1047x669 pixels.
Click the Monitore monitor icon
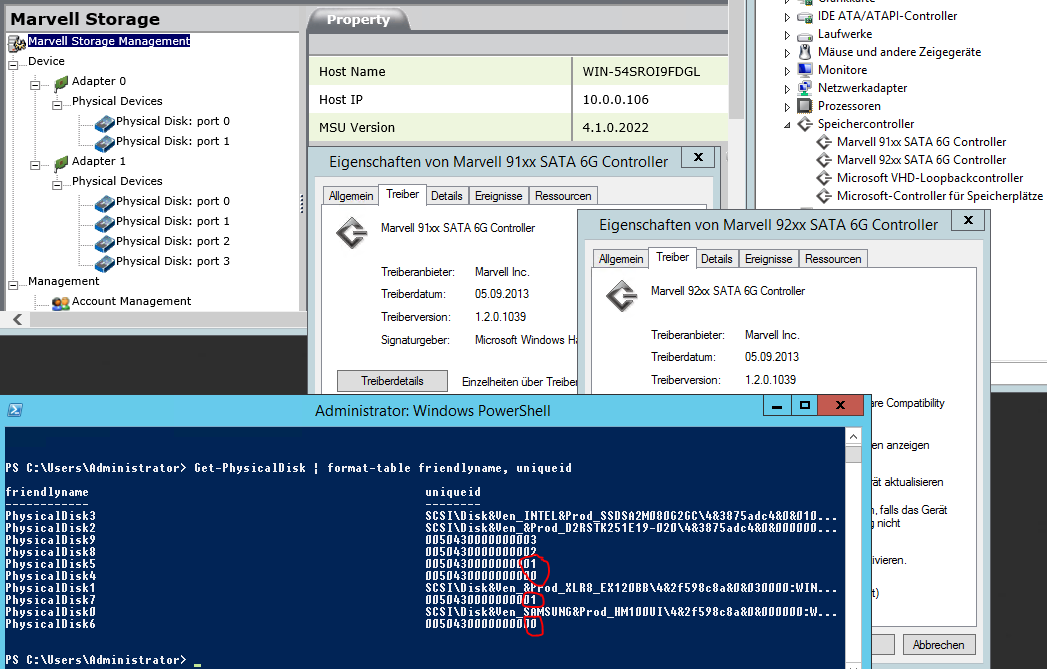coord(805,69)
